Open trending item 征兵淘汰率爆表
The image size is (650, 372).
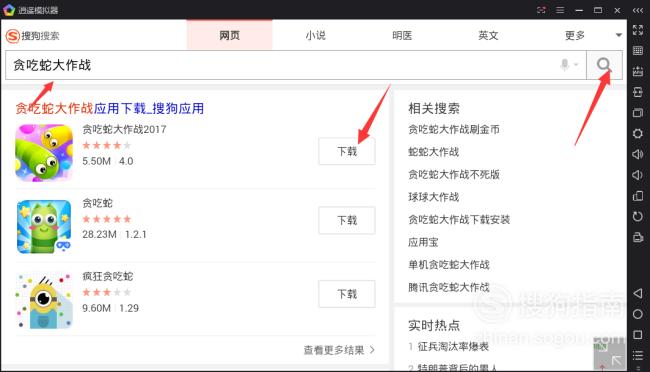(x=453, y=346)
